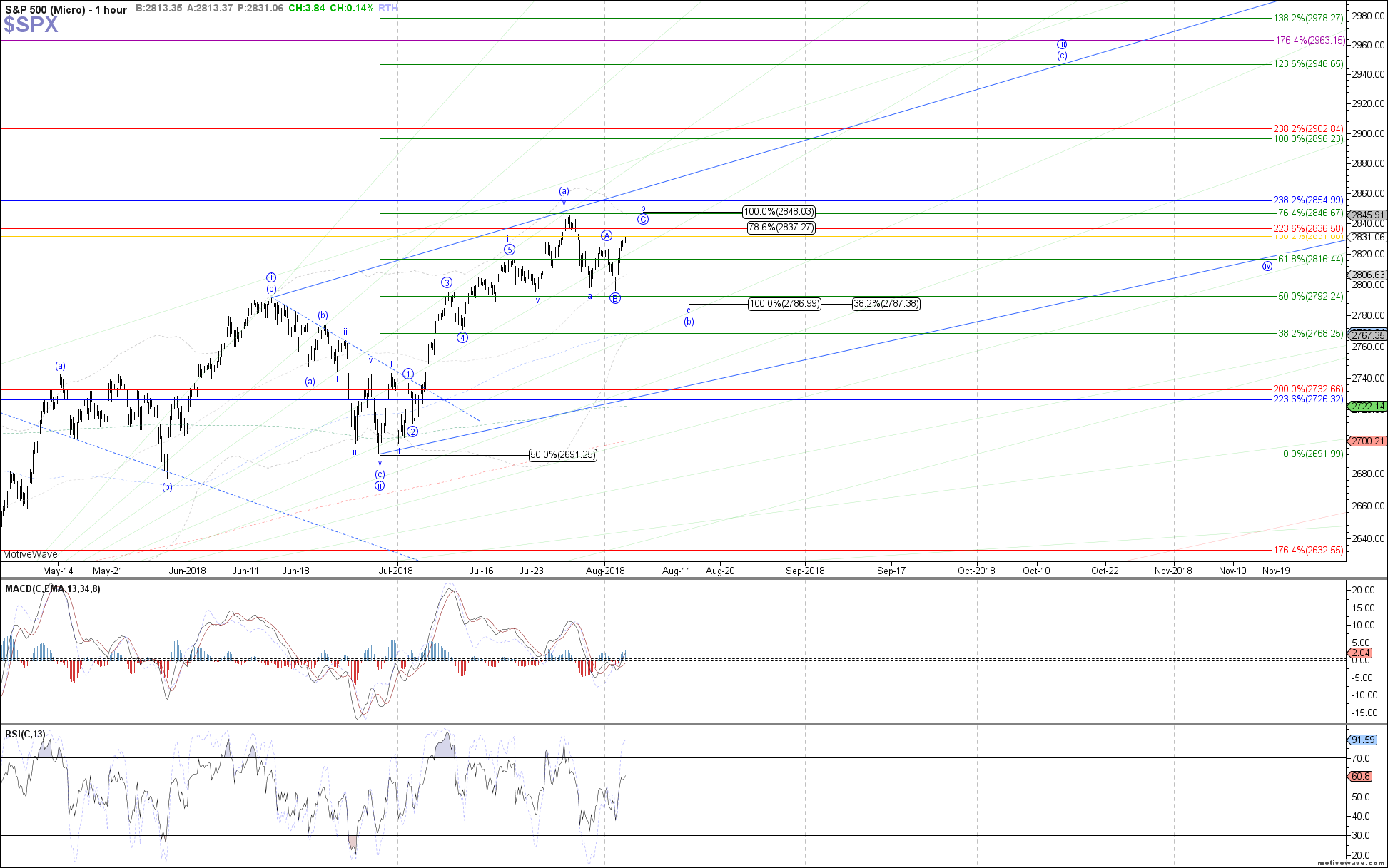Click the Oct-2018 date axis label
Screen dimensions: 1388x868
[976, 571]
